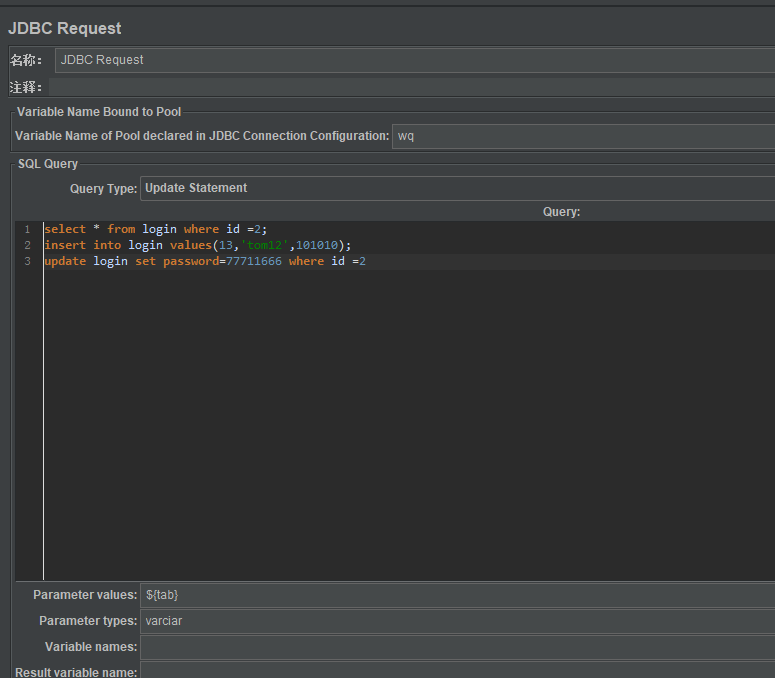This screenshot has height=678, width=775.
Task: Click the pool declared in JDBC Connection Configuration label
Action: (x=202, y=136)
